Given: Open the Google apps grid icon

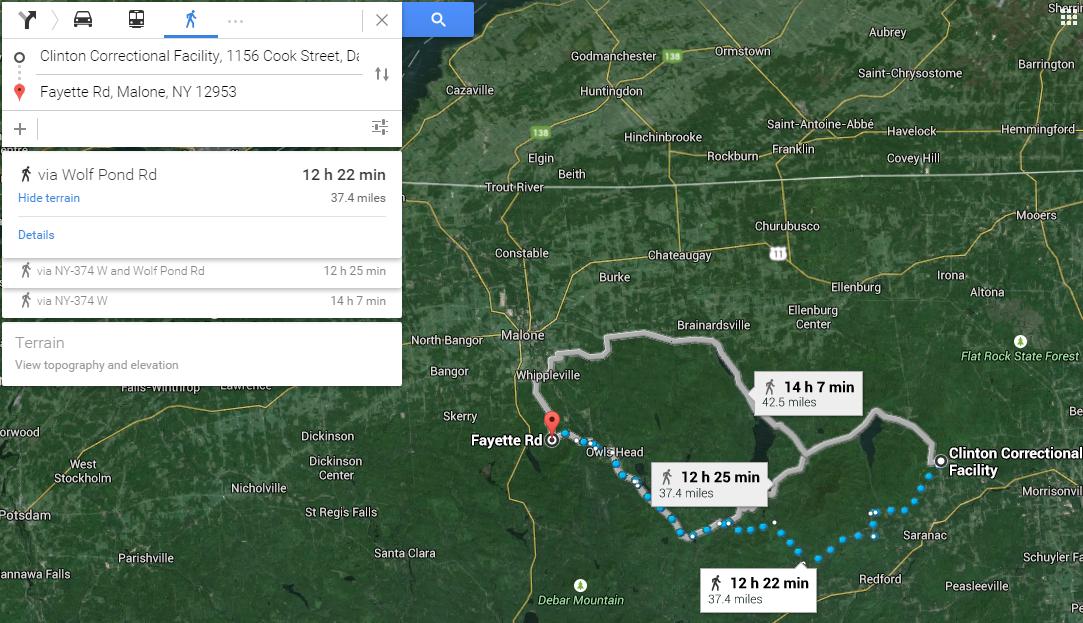Looking at the screenshot, I should tap(1068, 23).
